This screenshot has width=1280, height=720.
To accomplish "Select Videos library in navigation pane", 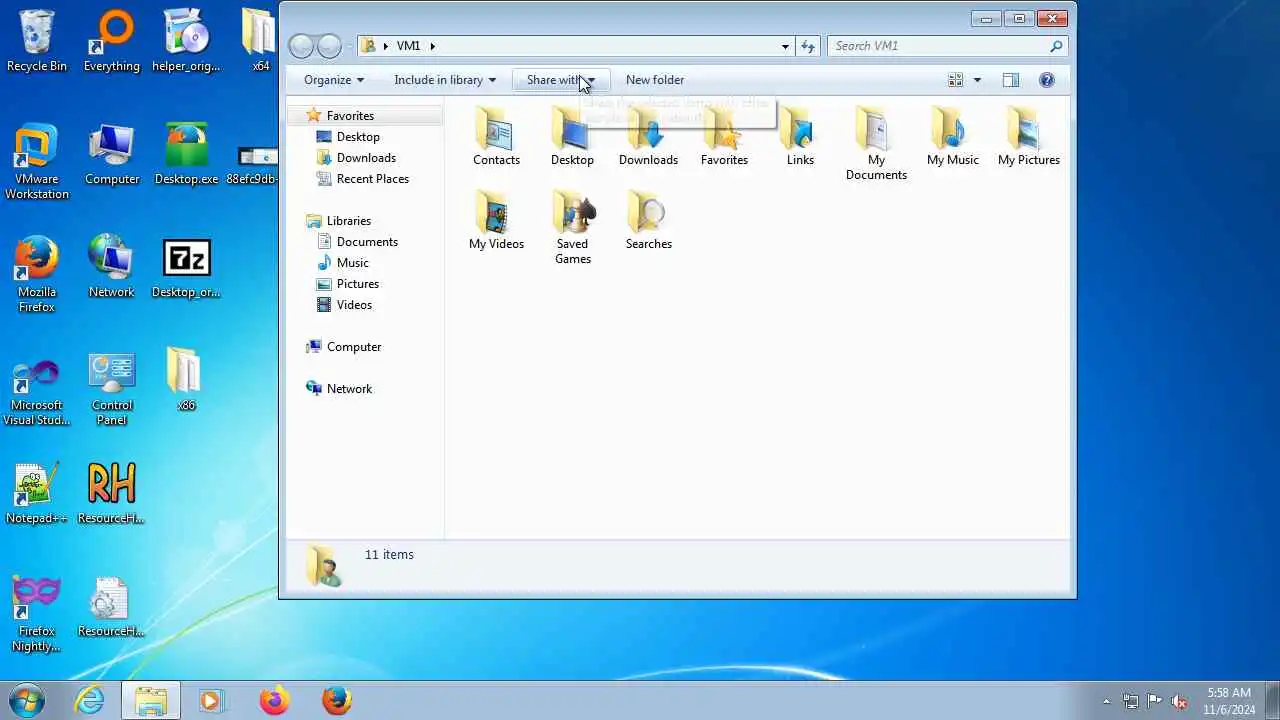I will coord(354,305).
